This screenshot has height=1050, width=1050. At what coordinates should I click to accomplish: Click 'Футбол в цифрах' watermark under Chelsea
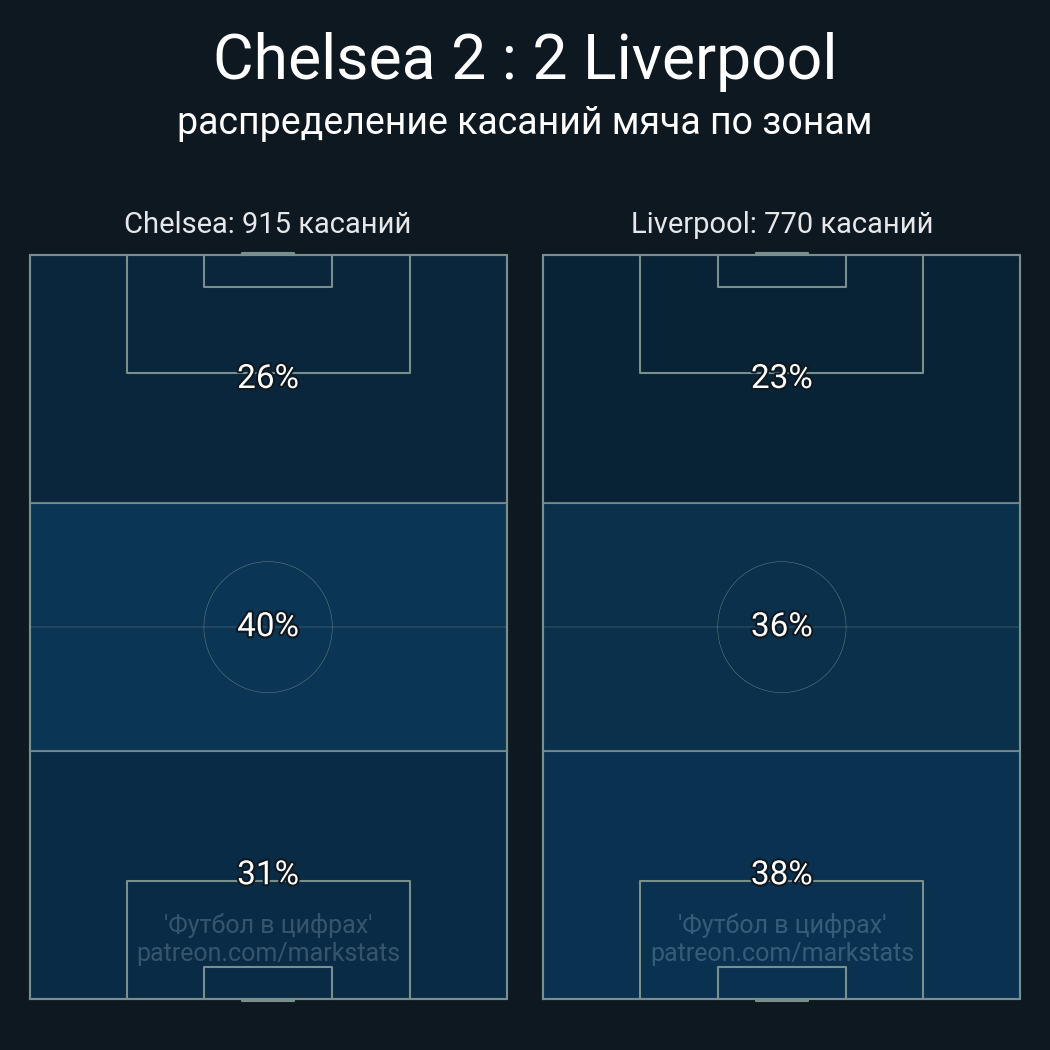[268, 925]
